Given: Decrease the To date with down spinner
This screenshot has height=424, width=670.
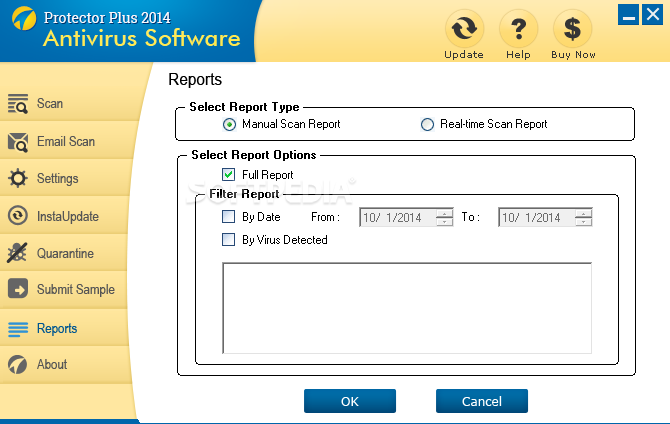Looking at the screenshot, I should (584, 222).
